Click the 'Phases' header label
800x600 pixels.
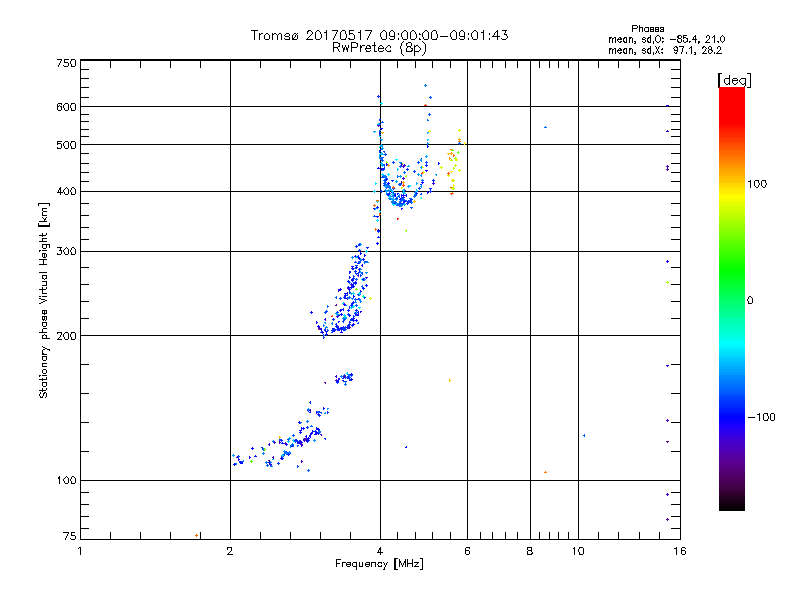point(647,29)
